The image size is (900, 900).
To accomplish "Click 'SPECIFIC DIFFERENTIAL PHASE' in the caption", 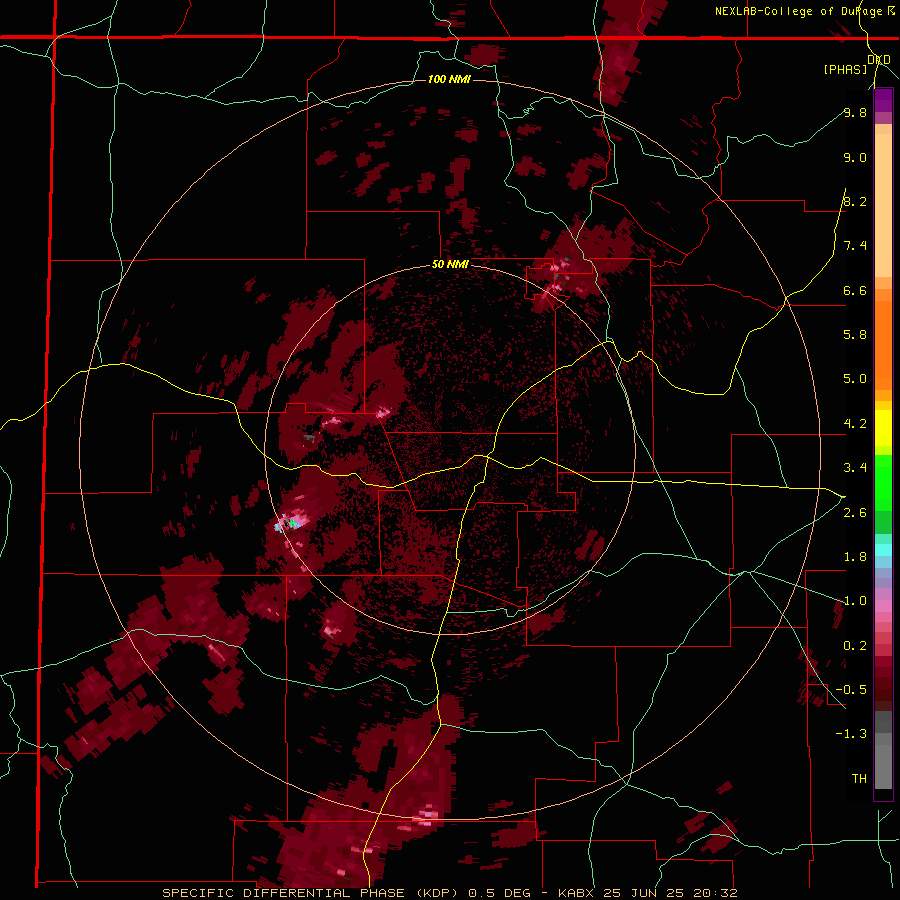I will tap(284, 893).
